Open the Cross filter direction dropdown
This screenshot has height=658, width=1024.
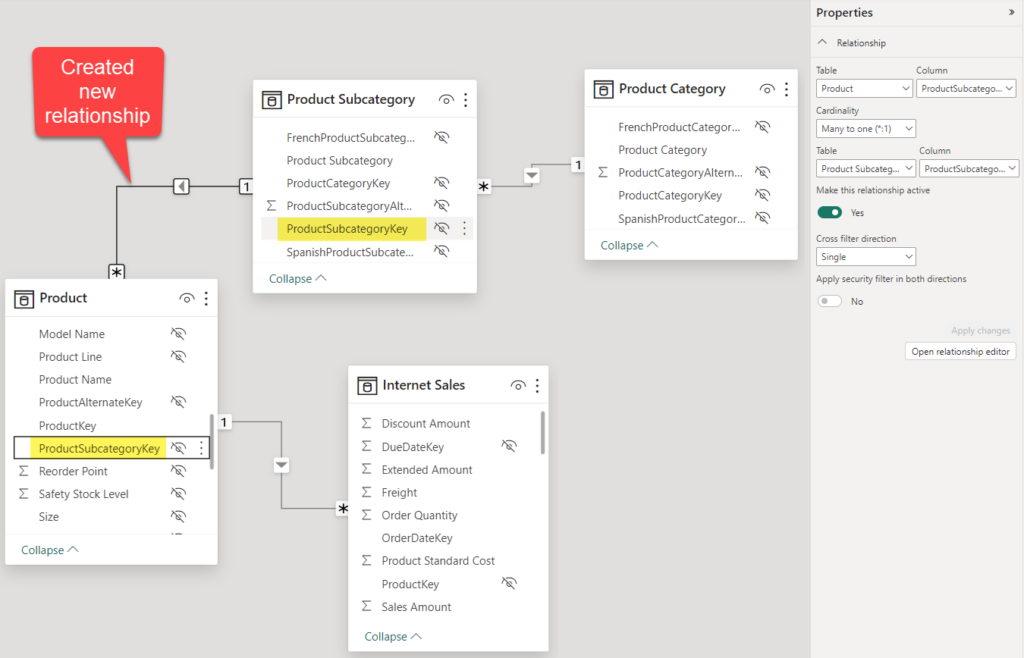point(866,256)
